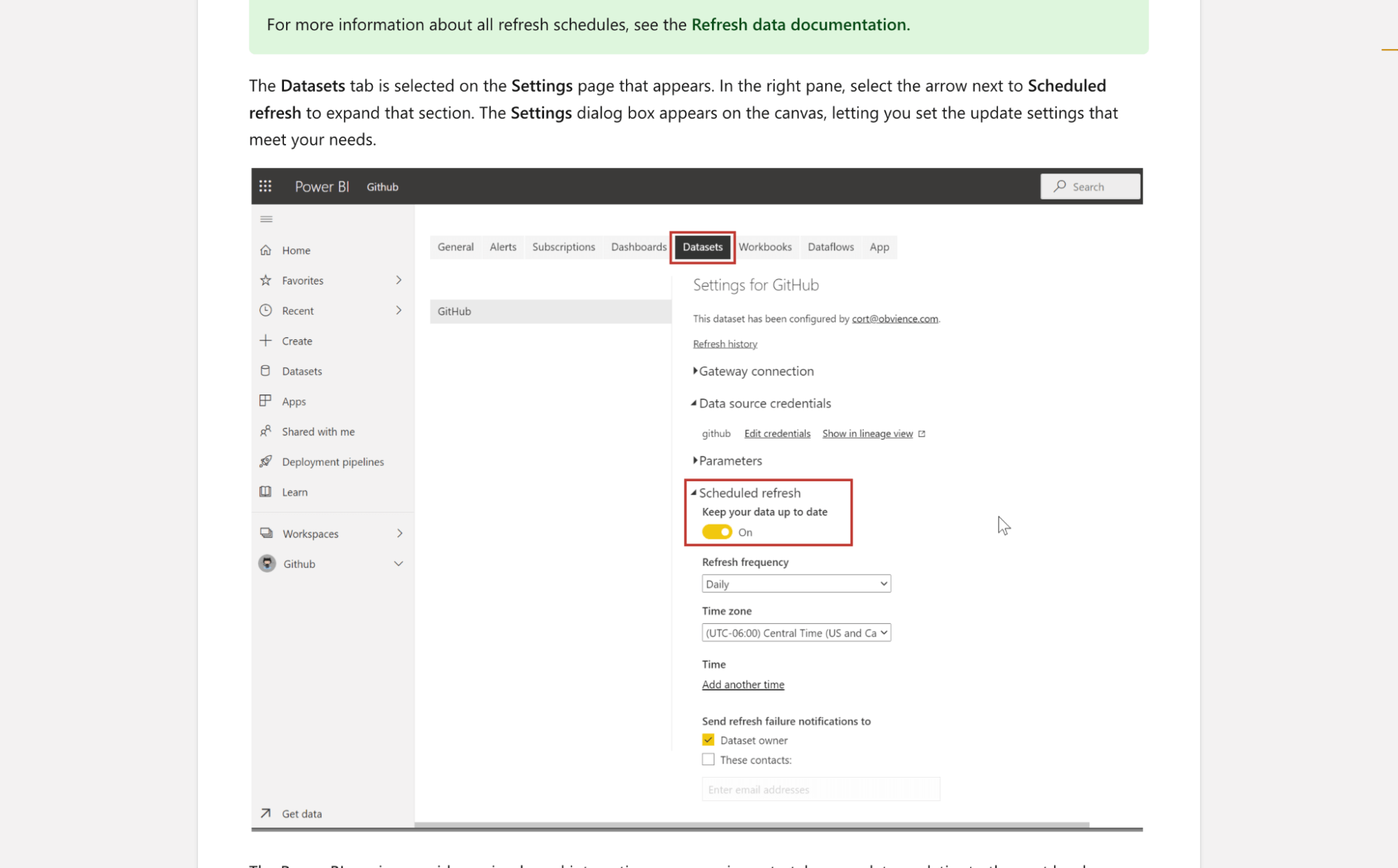The width and height of the screenshot is (1398, 868).
Task: Click the cort@obvience.com email link
Action: (895, 318)
